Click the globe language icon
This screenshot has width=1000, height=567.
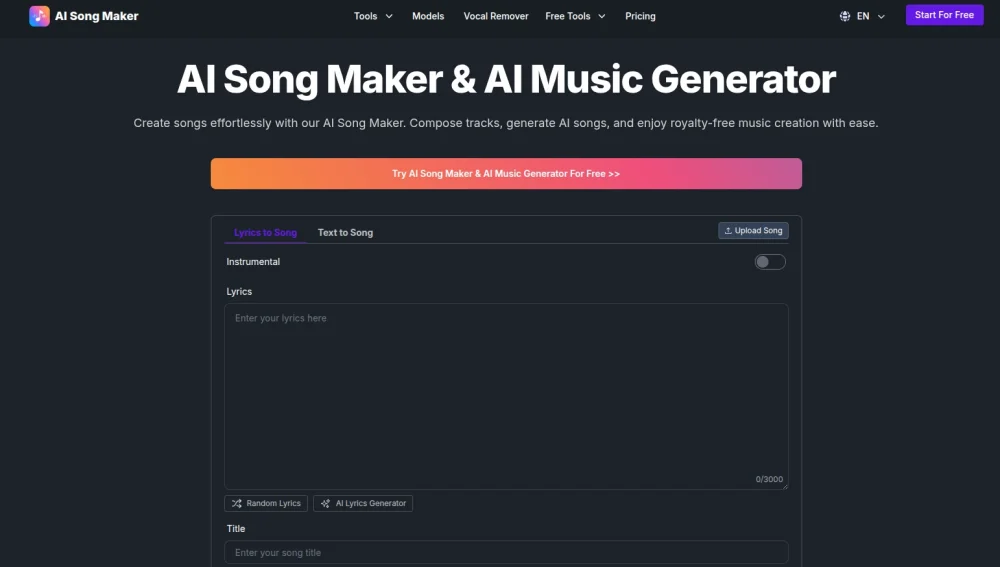click(844, 16)
